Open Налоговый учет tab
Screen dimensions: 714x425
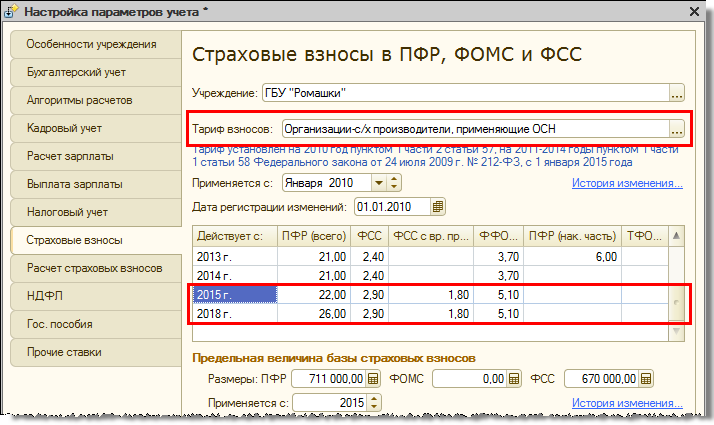pos(96,212)
